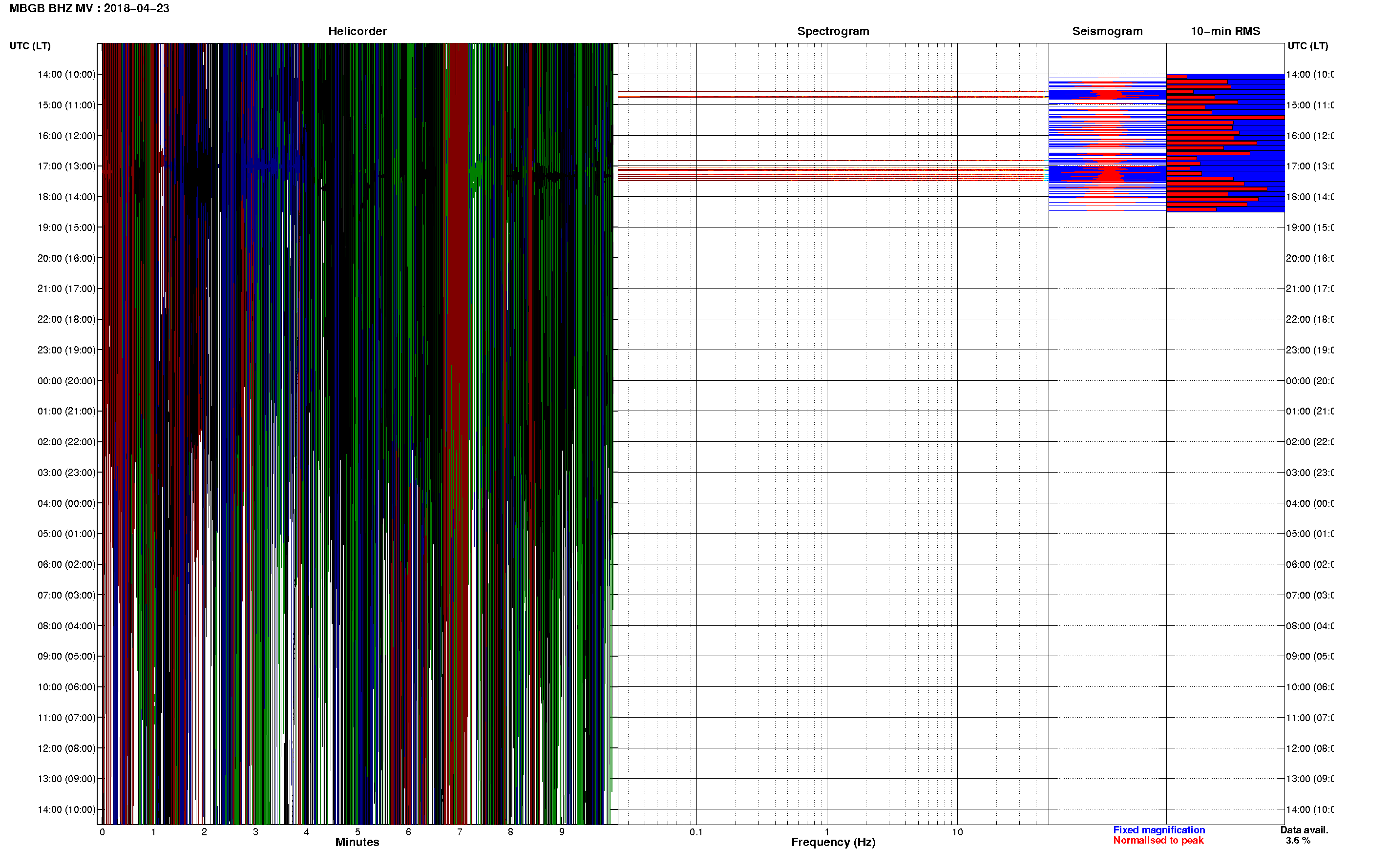Click the Seismogram panel heading
The height and width of the screenshot is (868, 1389).
pyautogui.click(x=1107, y=31)
